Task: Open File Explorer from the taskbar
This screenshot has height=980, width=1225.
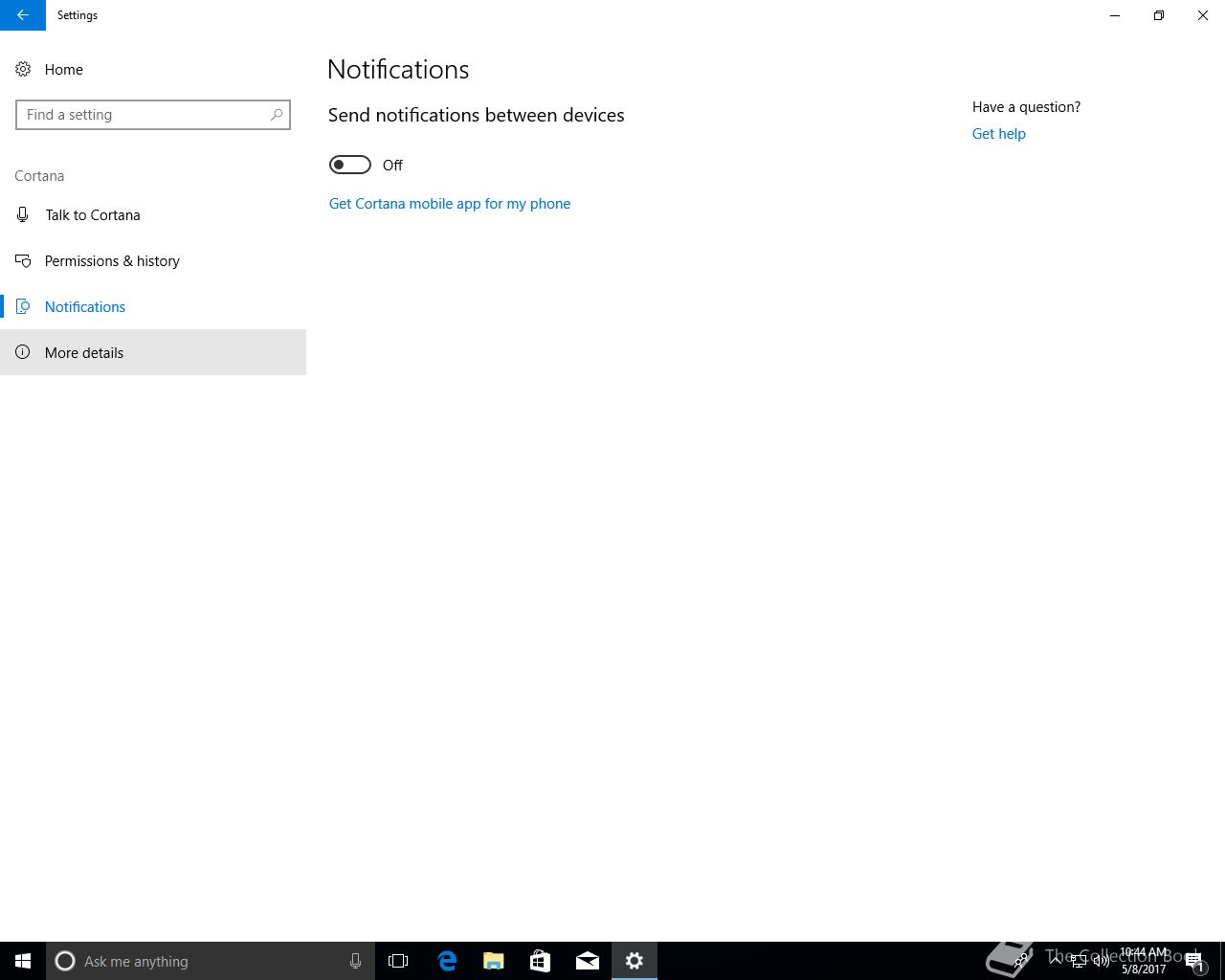Action: tap(494, 961)
